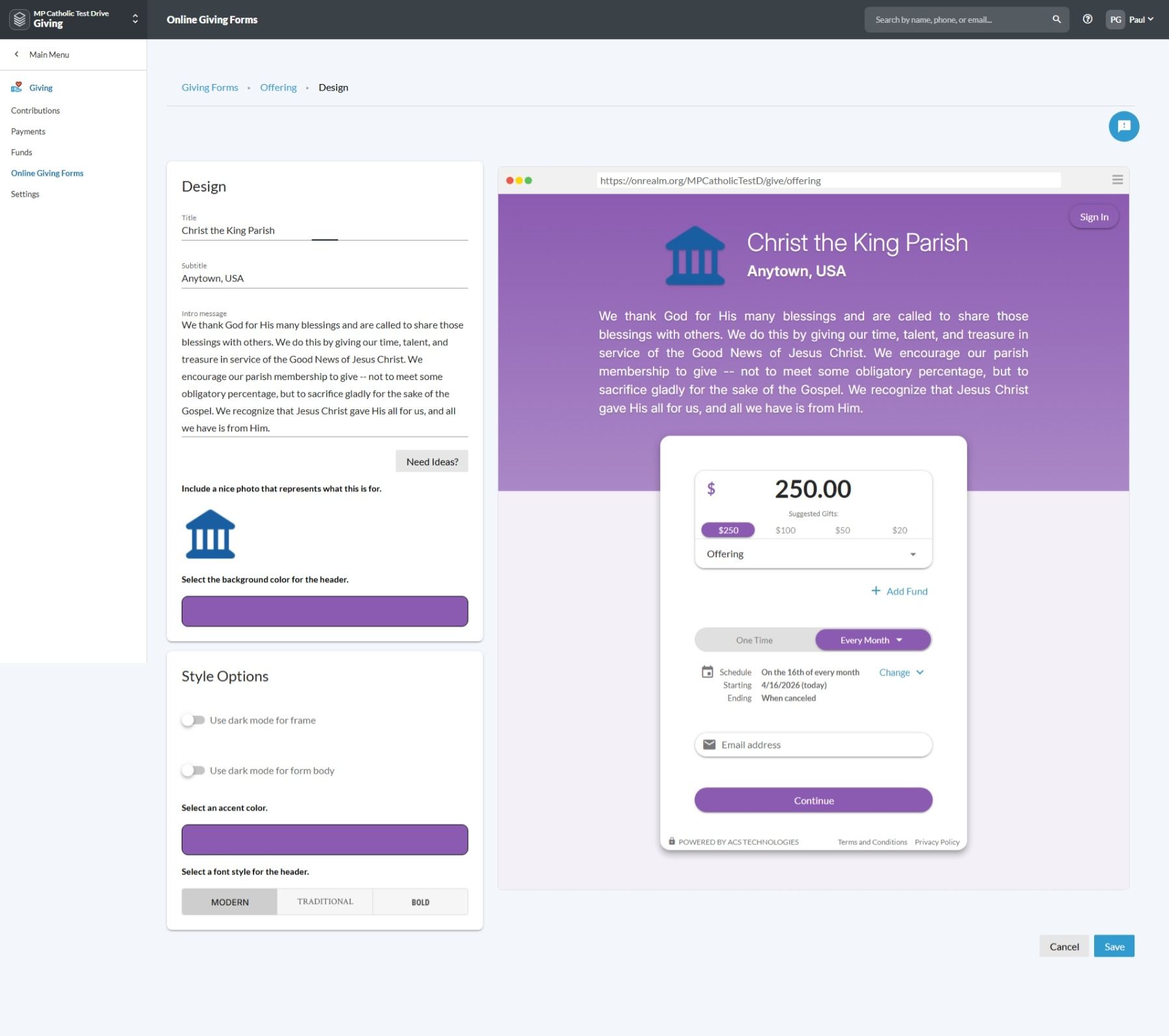Click the yellow dot in preview browser bar
The image size is (1169, 1036).
pos(519,180)
